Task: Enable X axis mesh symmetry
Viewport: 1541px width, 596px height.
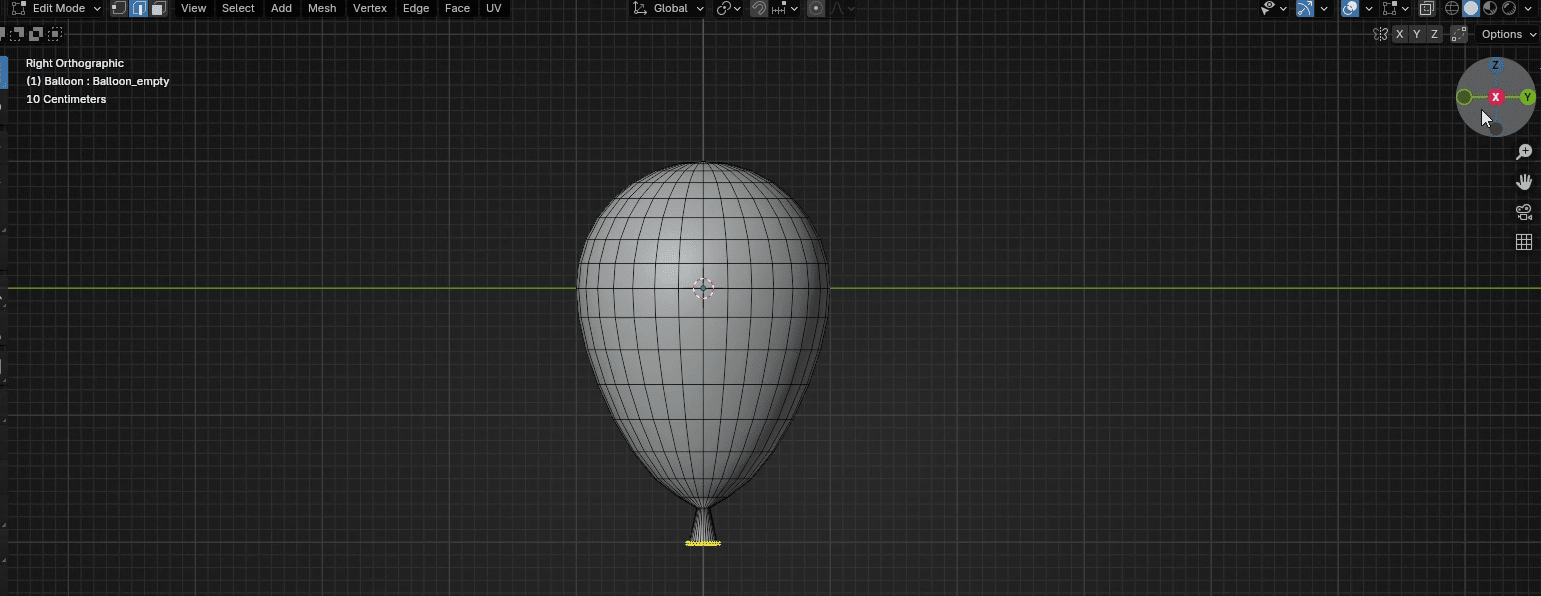Action: 1399,34
